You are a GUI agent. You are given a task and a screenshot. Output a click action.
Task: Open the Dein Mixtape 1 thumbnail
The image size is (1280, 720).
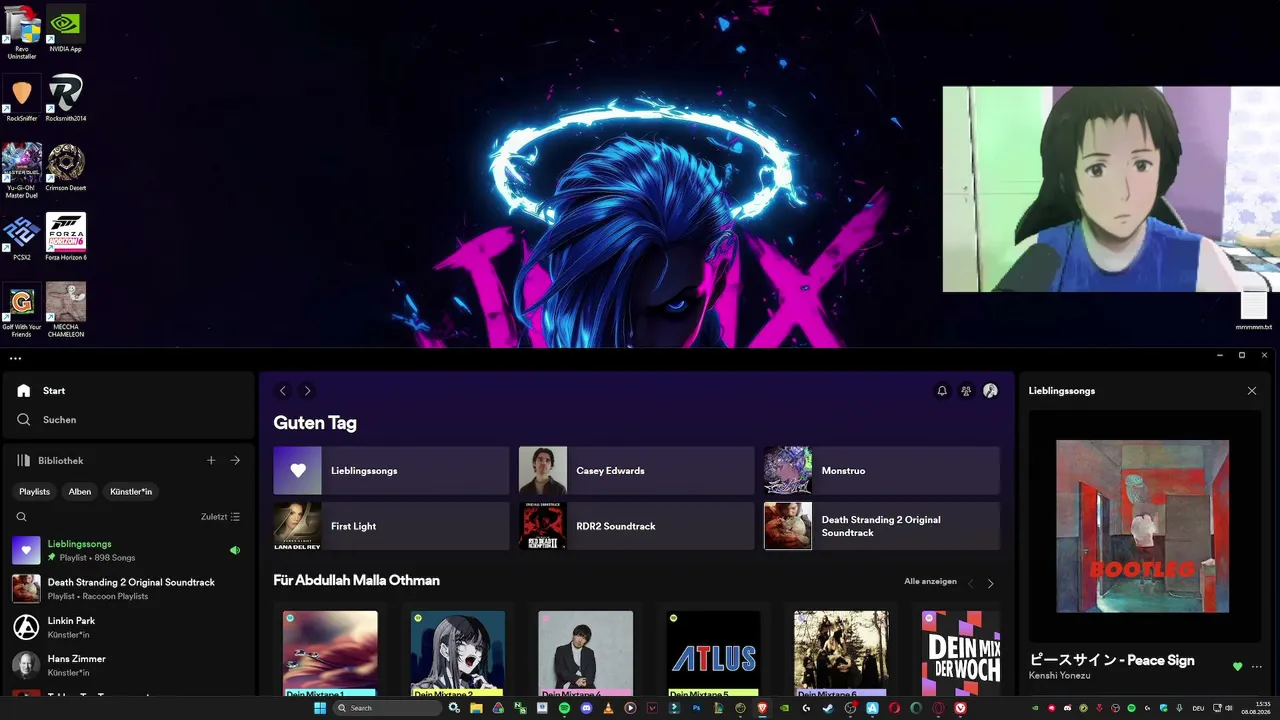click(x=330, y=653)
